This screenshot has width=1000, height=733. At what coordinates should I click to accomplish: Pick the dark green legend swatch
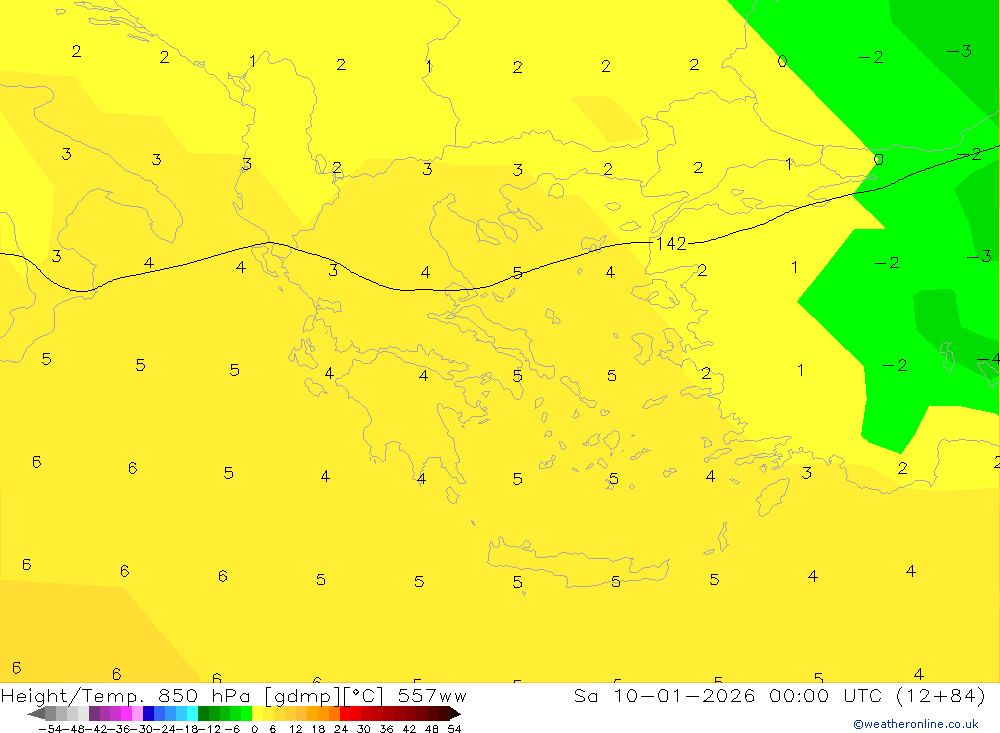click(203, 714)
